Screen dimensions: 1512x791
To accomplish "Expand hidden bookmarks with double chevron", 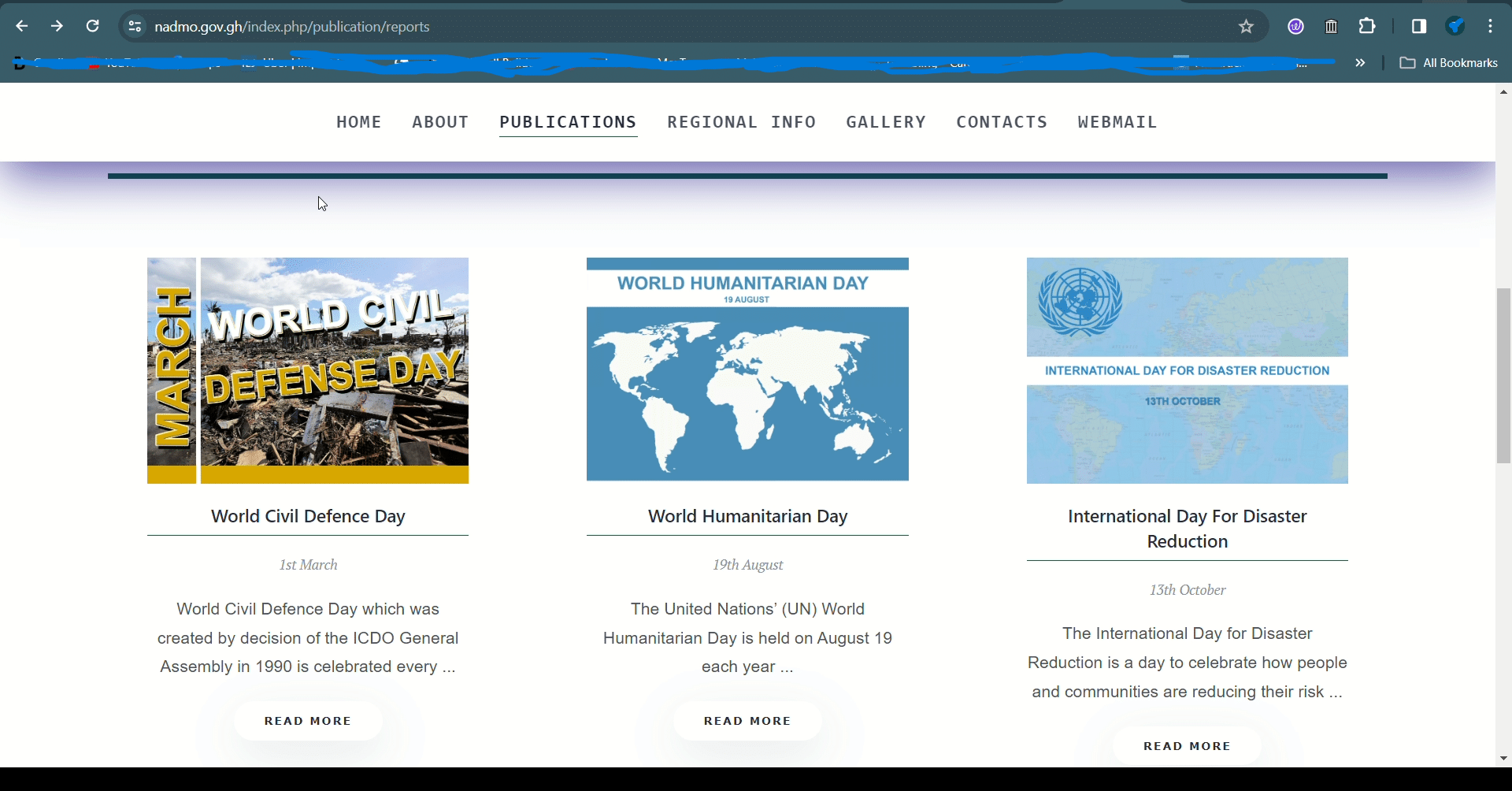I will pyautogui.click(x=1360, y=63).
